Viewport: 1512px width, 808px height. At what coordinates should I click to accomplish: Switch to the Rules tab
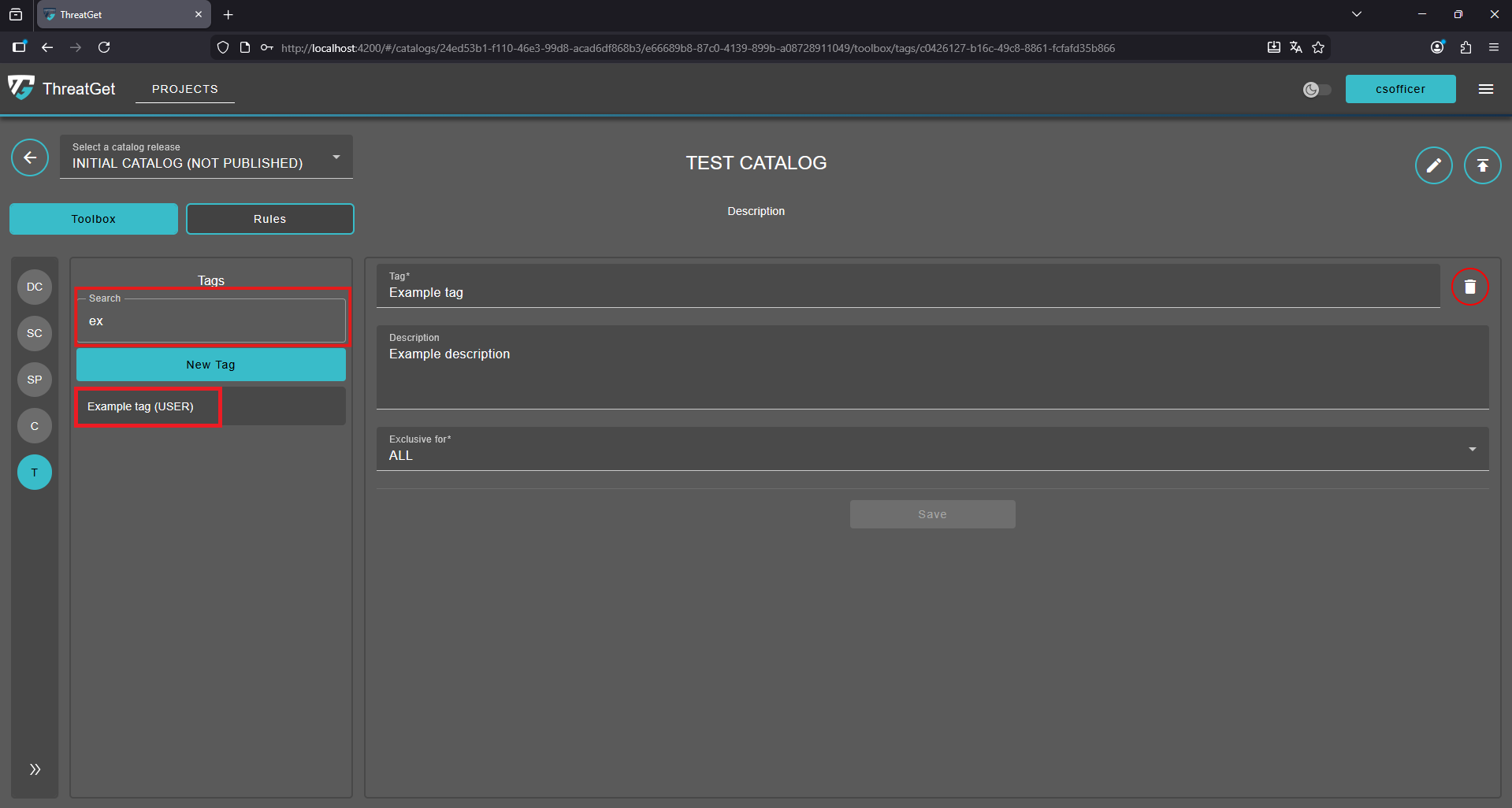269,219
